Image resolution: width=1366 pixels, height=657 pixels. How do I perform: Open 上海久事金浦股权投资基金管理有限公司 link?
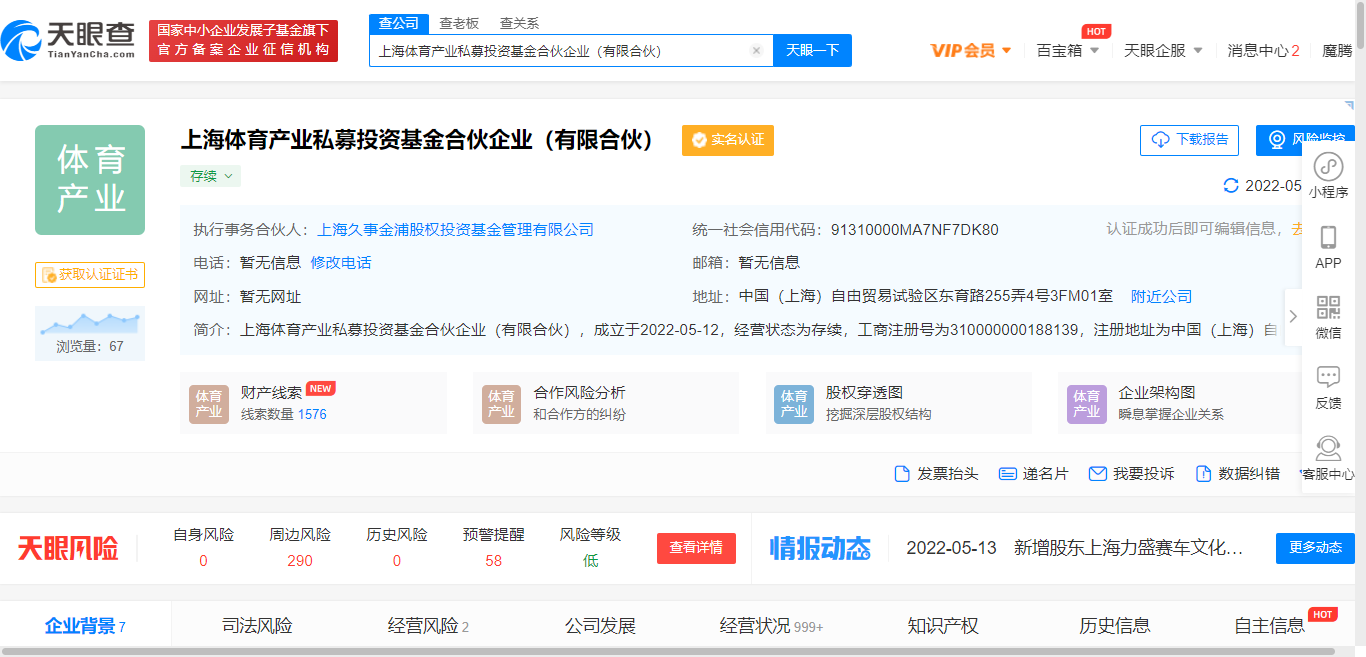(455, 230)
